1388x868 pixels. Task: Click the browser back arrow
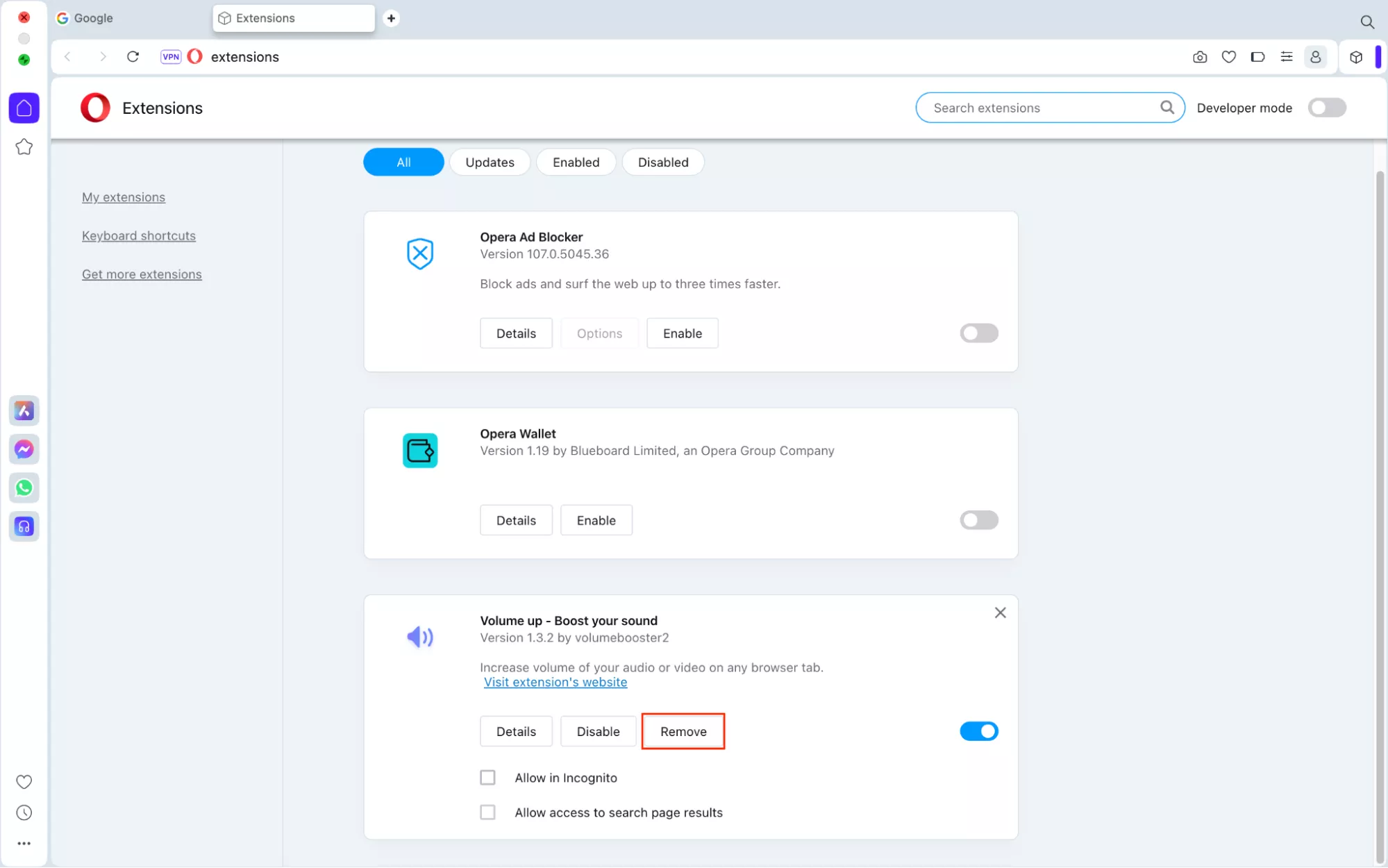pos(67,57)
